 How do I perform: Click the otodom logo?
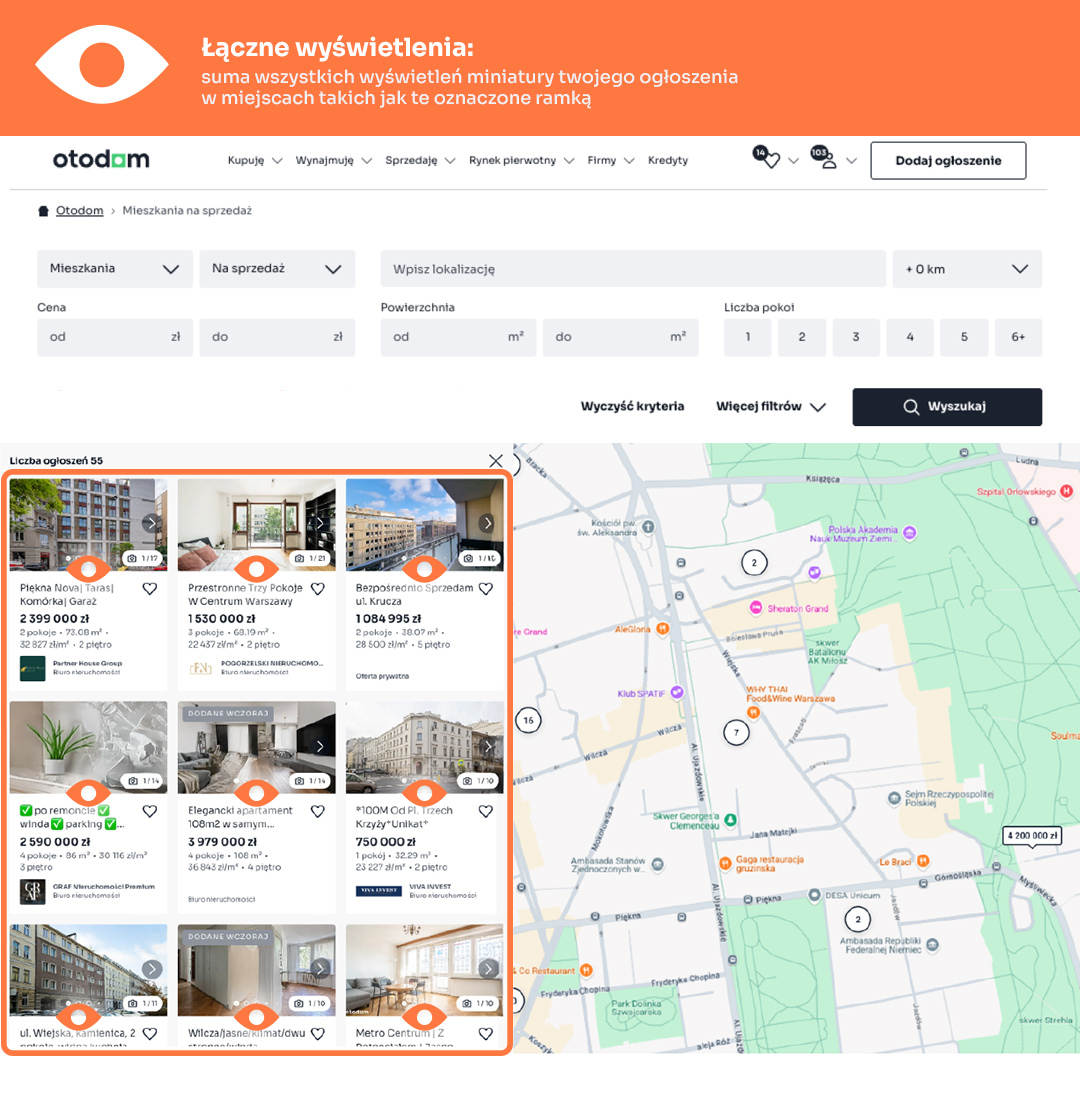(101, 160)
